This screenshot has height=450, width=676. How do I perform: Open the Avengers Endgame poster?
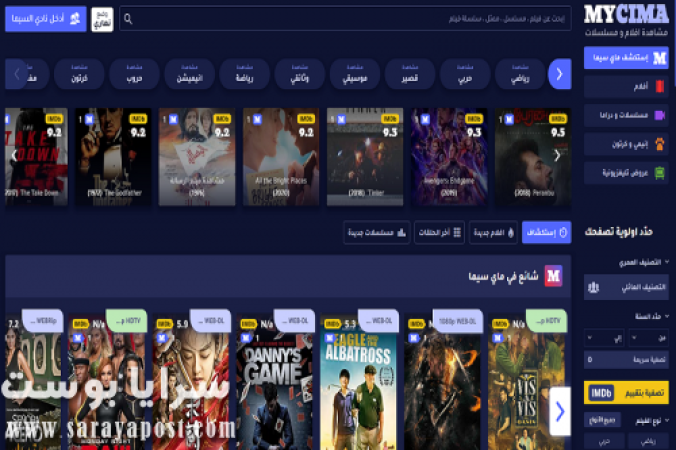(449, 157)
